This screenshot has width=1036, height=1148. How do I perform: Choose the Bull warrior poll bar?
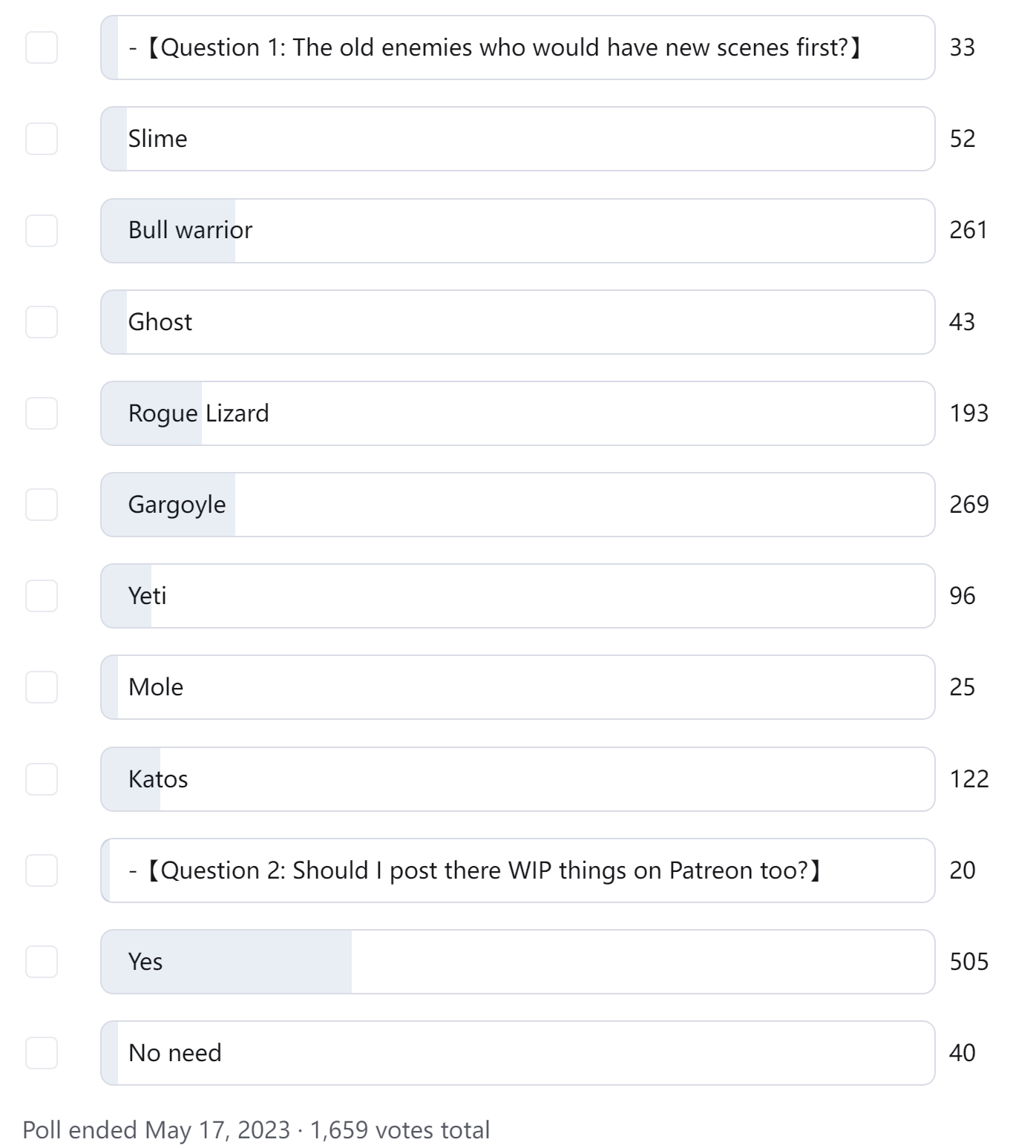518,231
